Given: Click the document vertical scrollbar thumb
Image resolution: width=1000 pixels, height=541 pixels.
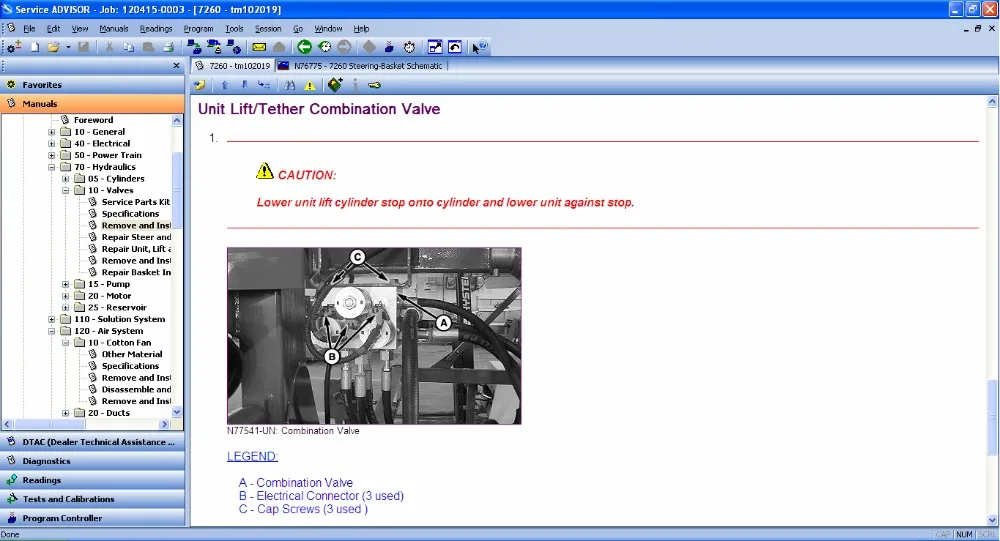Looking at the screenshot, I should (992, 417).
